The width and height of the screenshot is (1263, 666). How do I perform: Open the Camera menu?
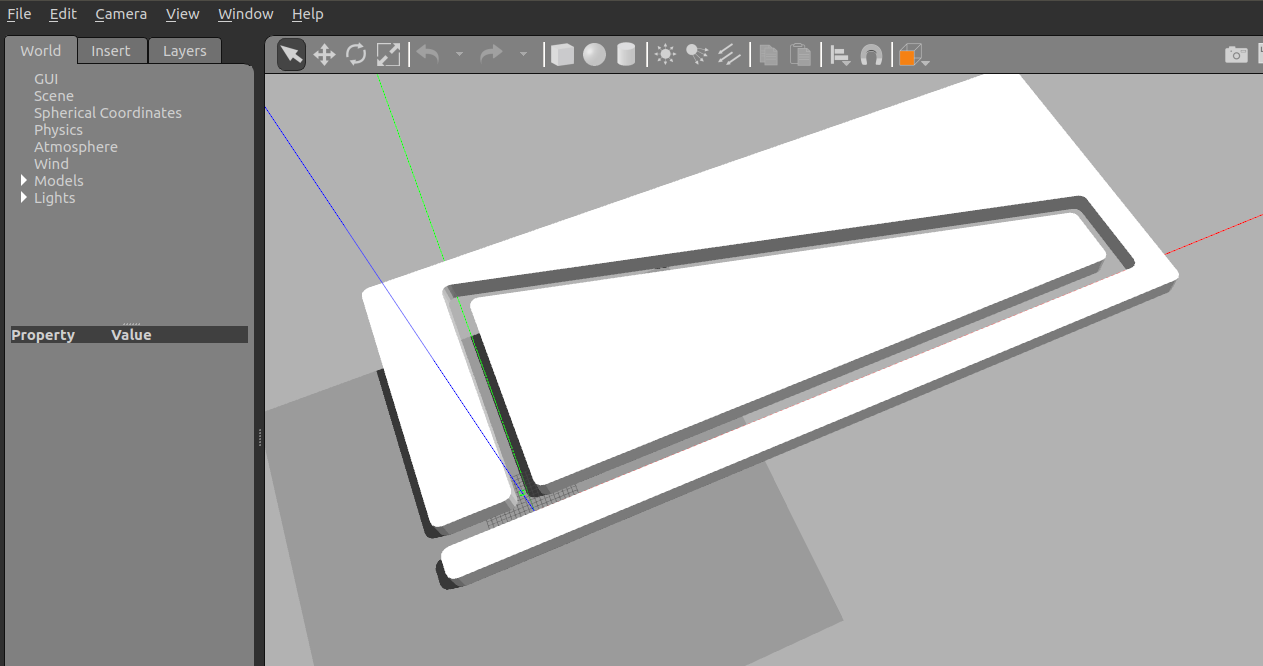pyautogui.click(x=121, y=14)
